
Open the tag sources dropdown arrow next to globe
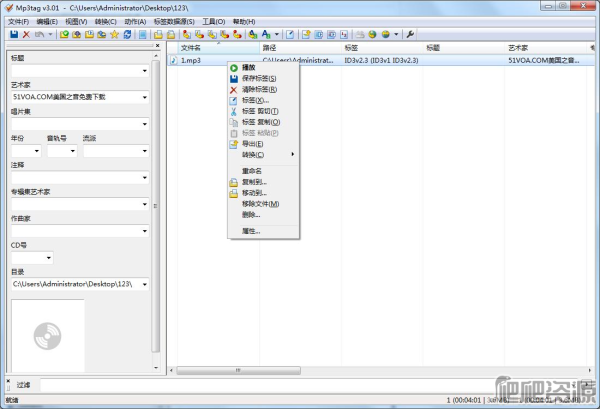coord(396,34)
